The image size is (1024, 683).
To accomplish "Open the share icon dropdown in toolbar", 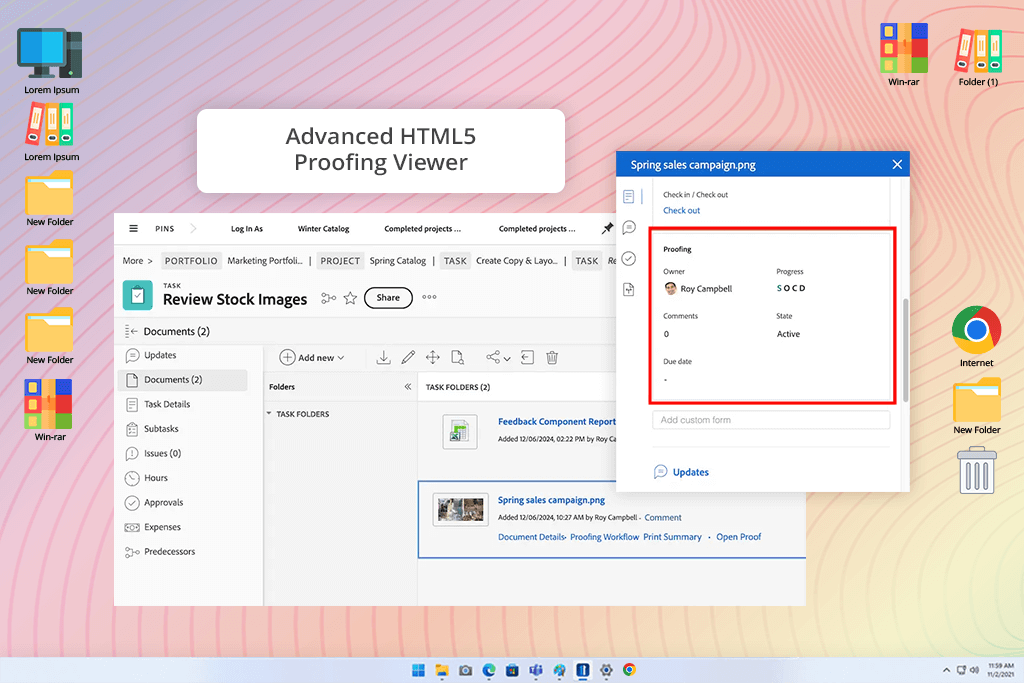I will pyautogui.click(x=498, y=357).
